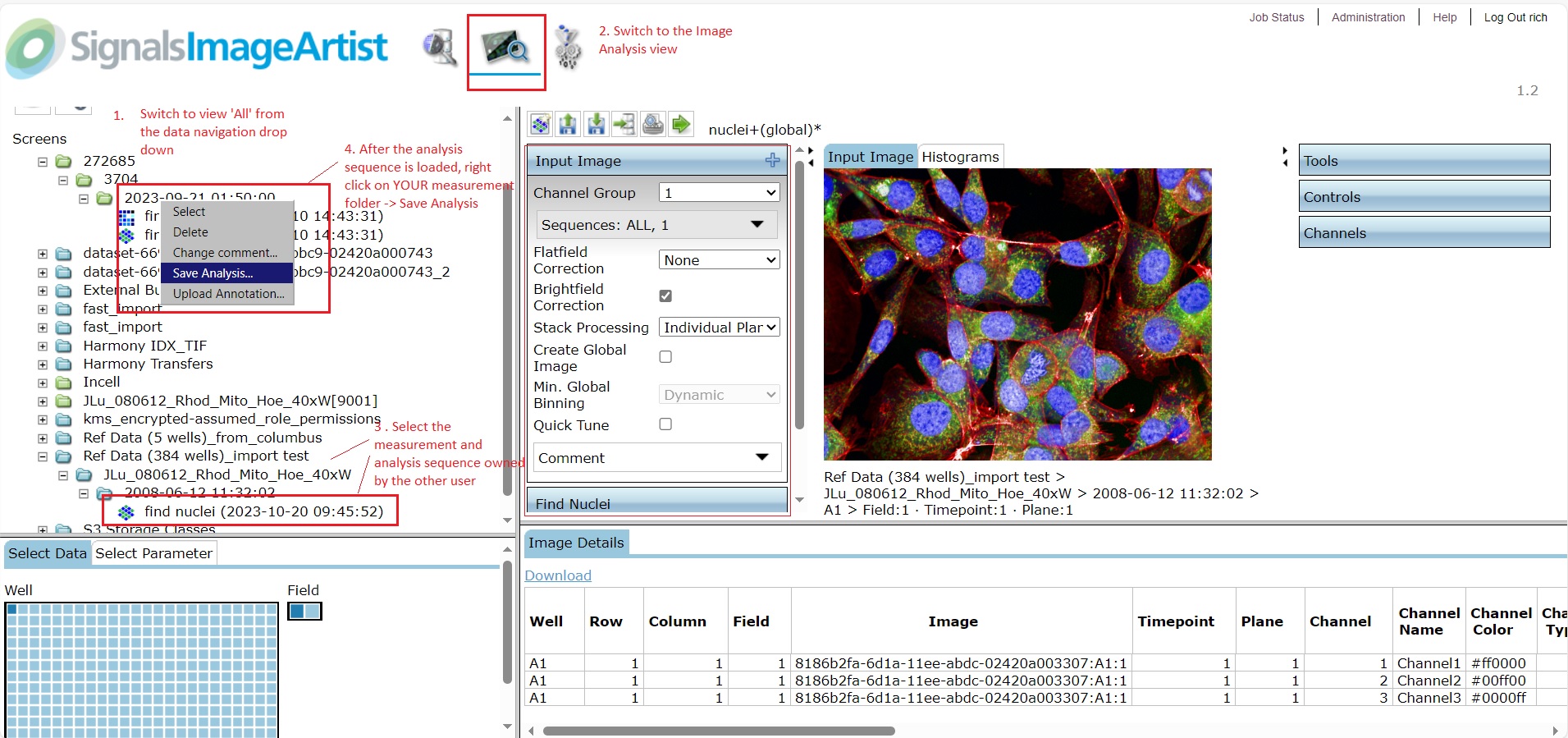The height and width of the screenshot is (738, 1568).
Task: Collapse the 272685 tree node
Action: click(43, 162)
